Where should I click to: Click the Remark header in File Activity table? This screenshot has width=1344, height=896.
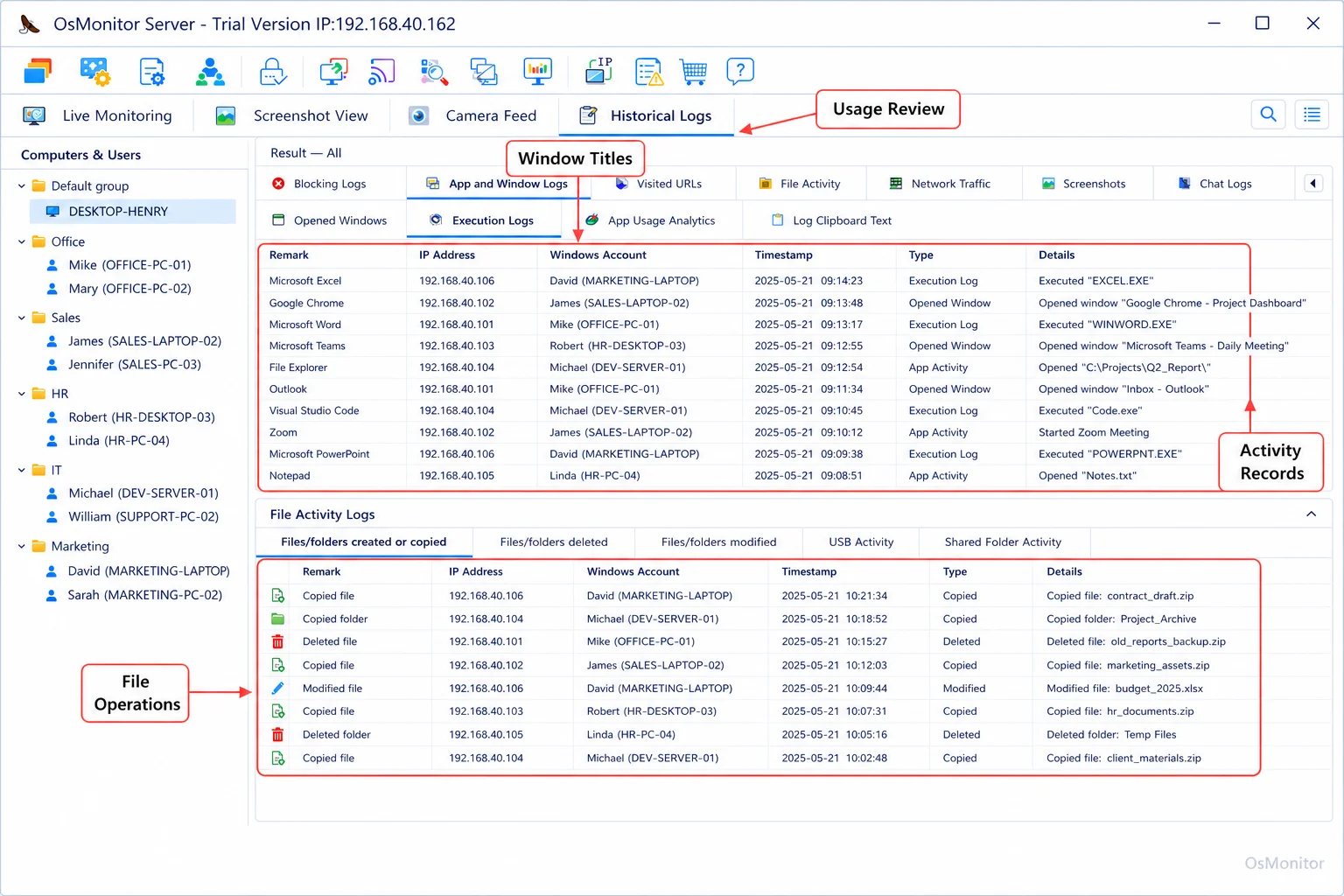321,572
